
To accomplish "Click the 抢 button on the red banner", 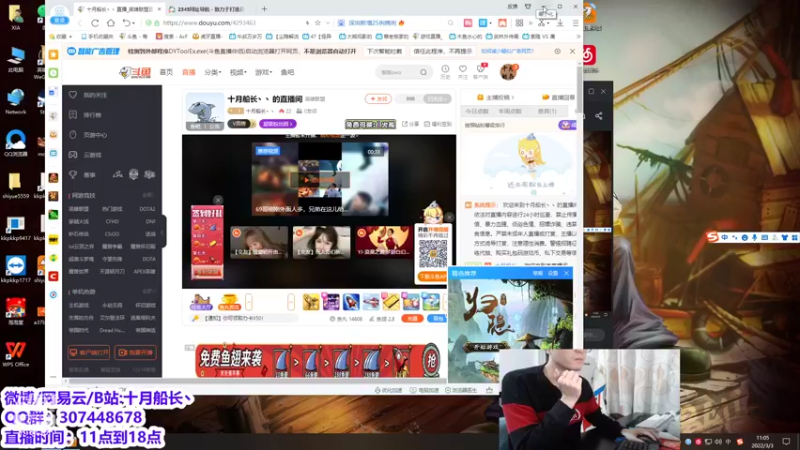I will coord(432,361).
